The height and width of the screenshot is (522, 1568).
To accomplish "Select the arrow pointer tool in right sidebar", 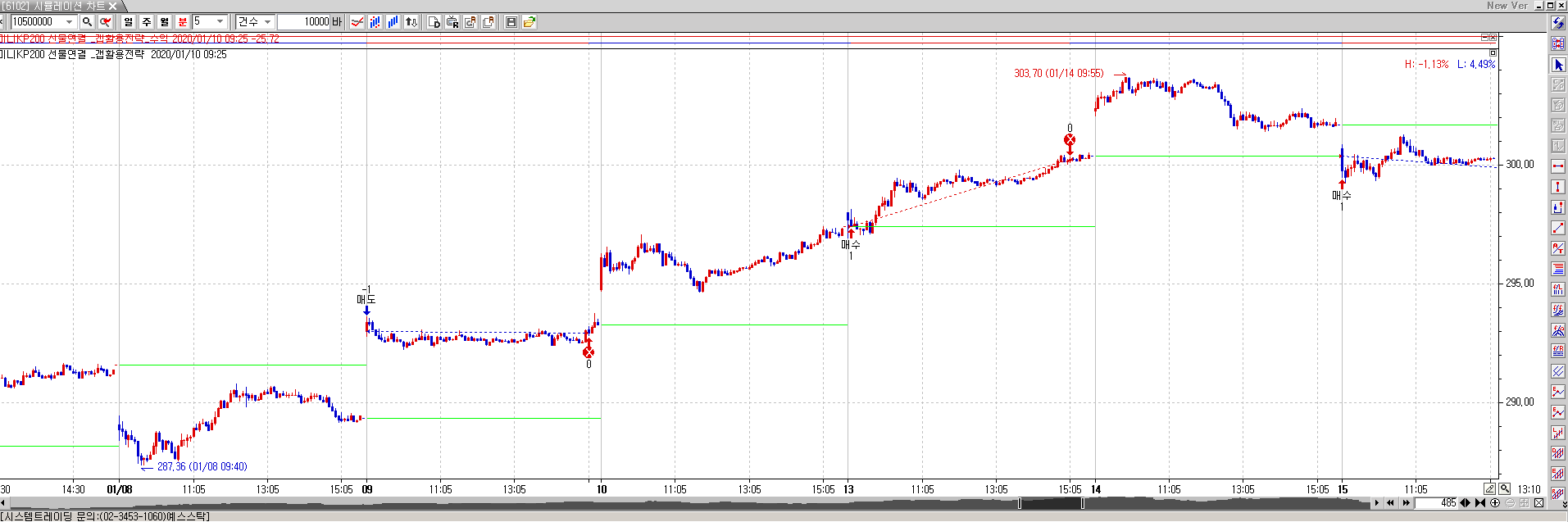I will (x=1558, y=65).
